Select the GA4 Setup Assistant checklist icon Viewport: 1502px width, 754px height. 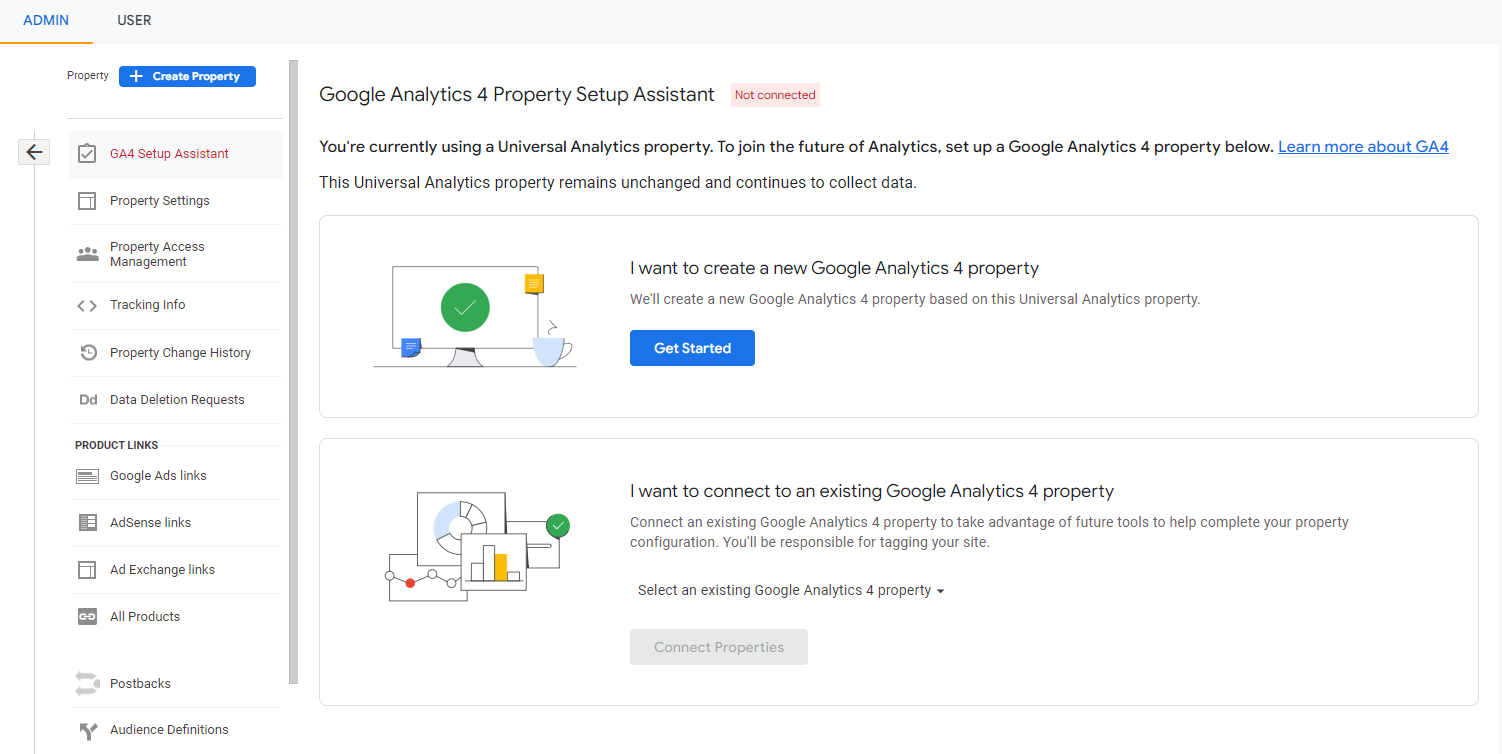pos(87,153)
